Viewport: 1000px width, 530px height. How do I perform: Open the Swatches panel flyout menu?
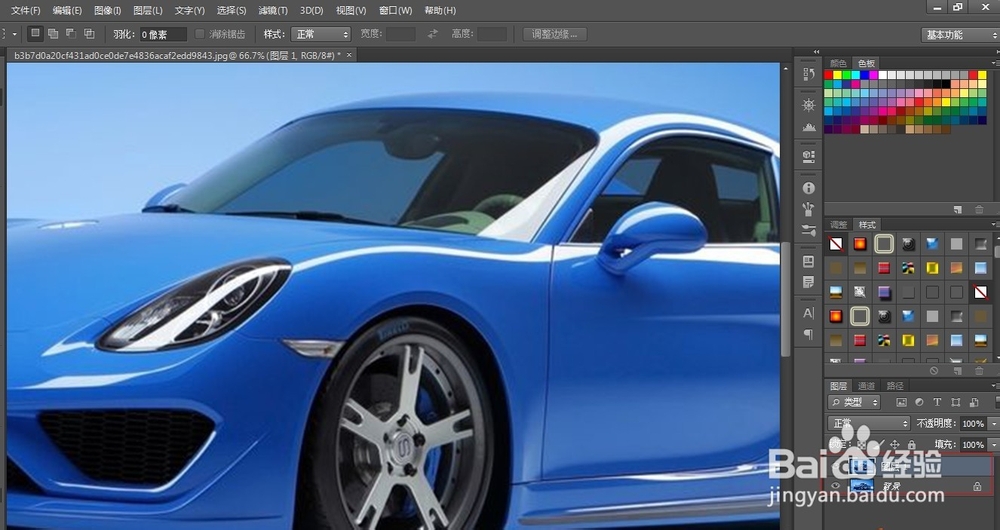click(x=995, y=63)
